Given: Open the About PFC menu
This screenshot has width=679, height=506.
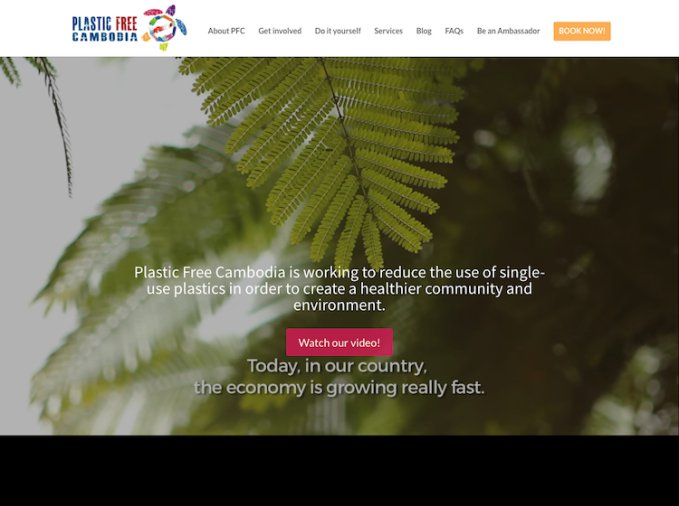Looking at the screenshot, I should pyautogui.click(x=226, y=31).
